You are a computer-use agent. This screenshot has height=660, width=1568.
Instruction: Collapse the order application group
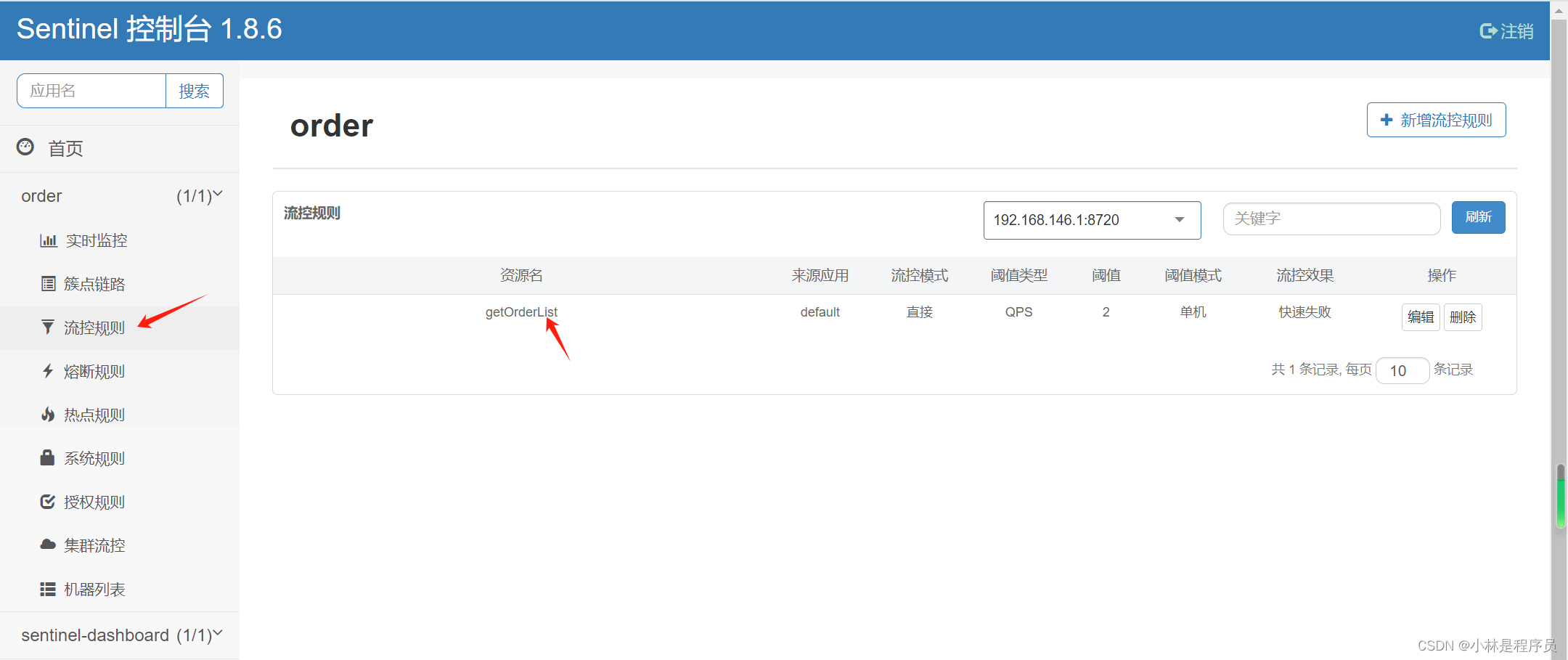[120, 196]
